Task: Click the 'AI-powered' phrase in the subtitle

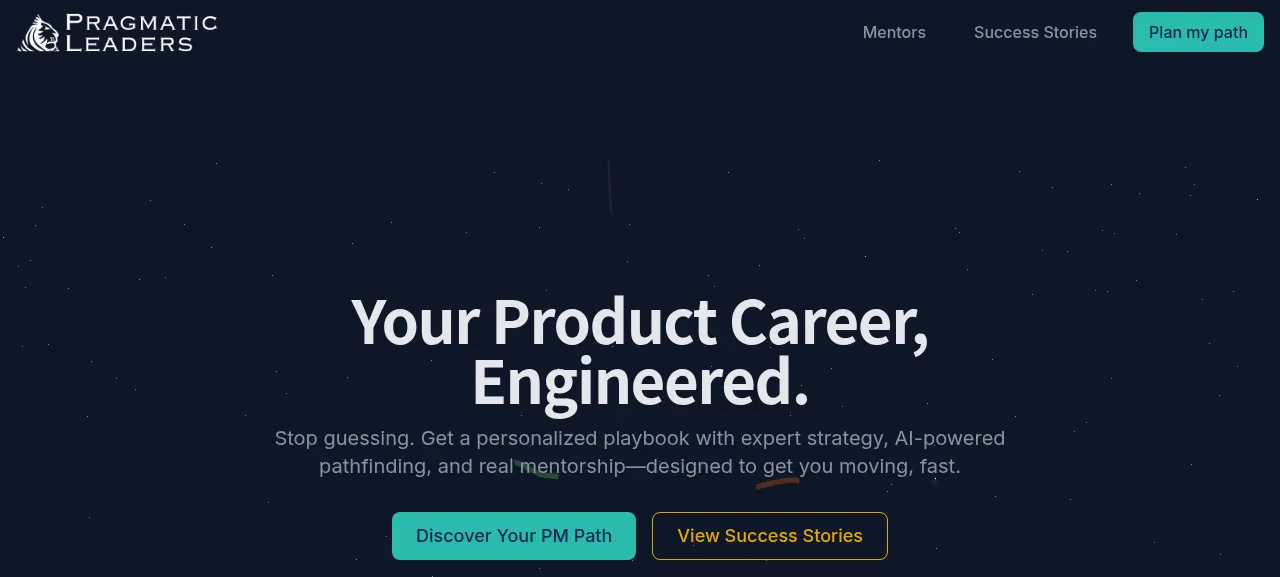Action: click(x=948, y=438)
